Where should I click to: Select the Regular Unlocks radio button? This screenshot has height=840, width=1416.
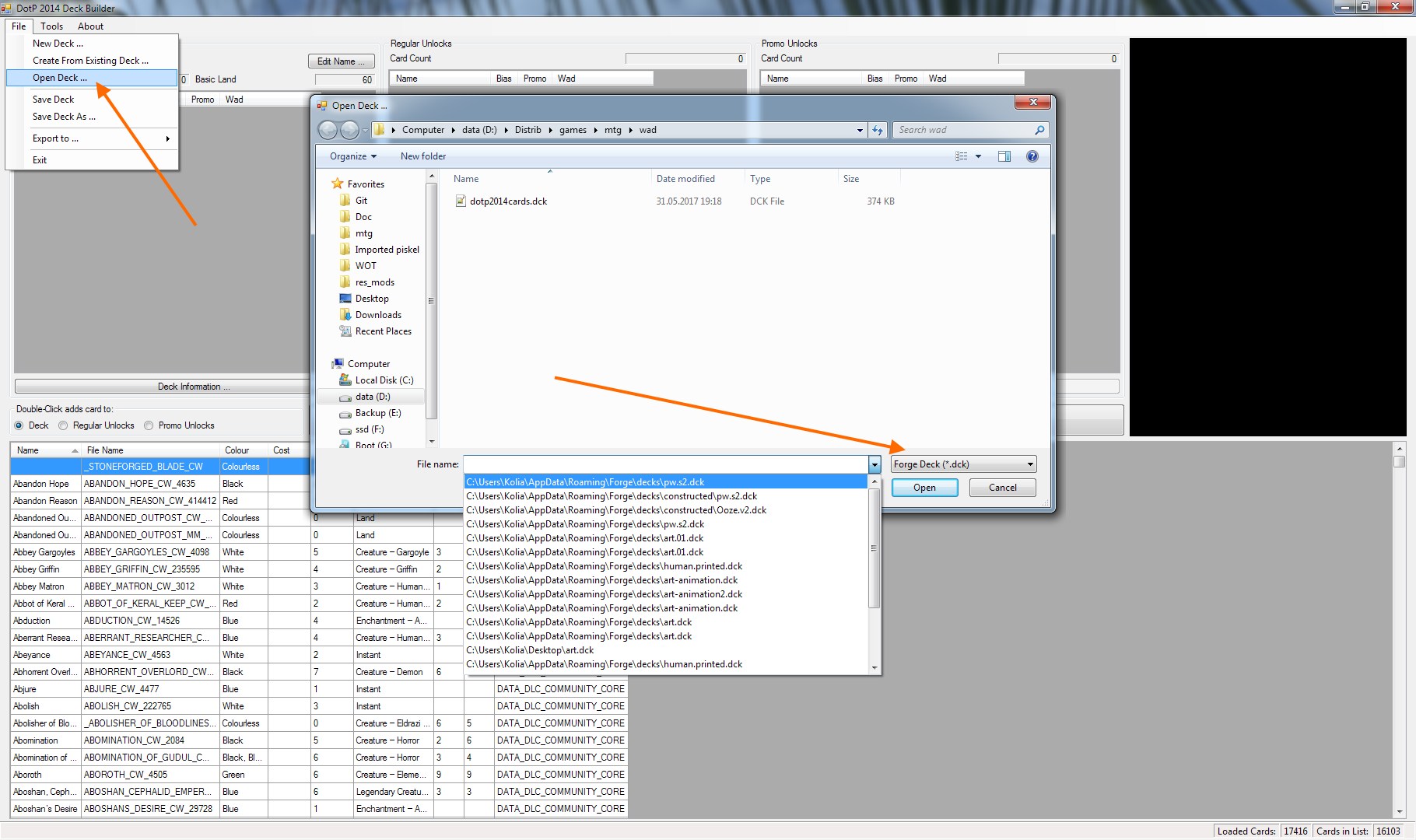(64, 425)
